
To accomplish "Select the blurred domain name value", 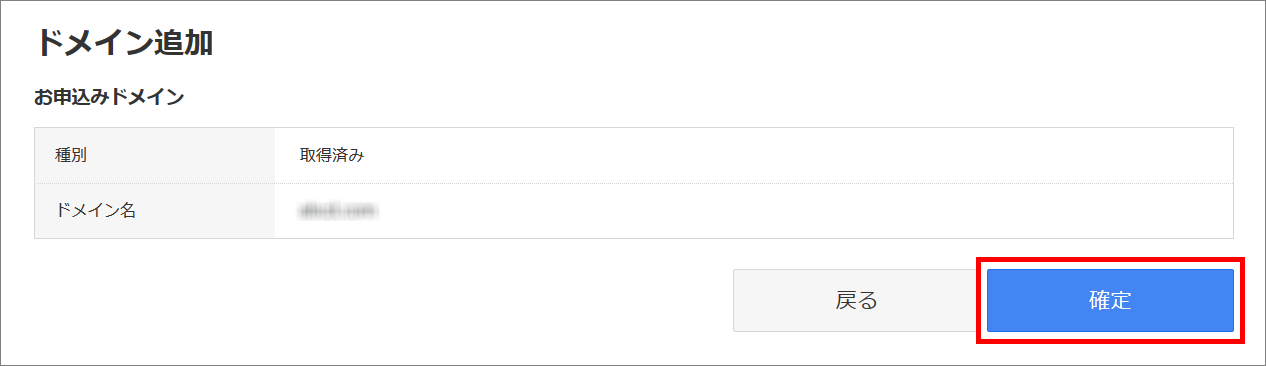I will 342,211.
